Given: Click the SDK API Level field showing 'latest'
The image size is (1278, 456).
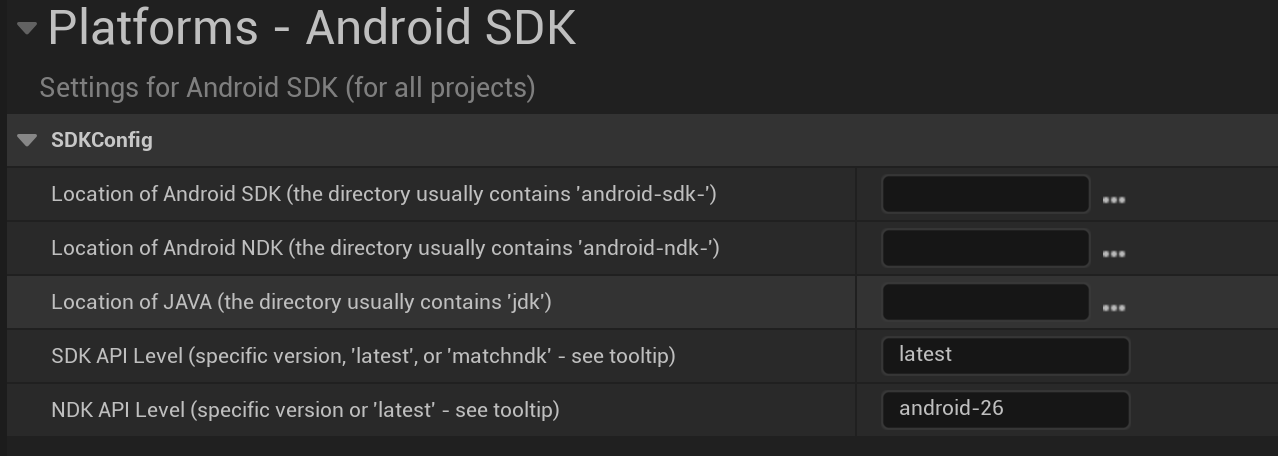Looking at the screenshot, I should tap(1004, 355).
